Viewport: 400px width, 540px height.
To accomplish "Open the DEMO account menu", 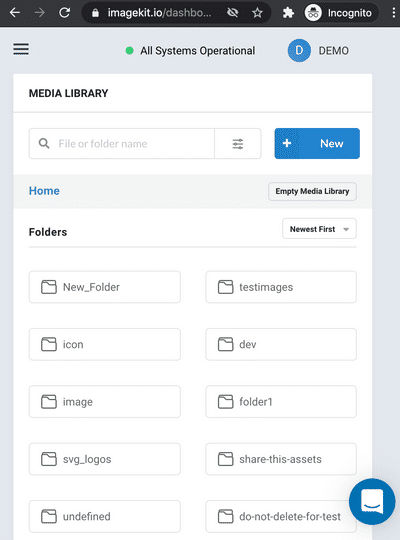I will click(x=334, y=51).
